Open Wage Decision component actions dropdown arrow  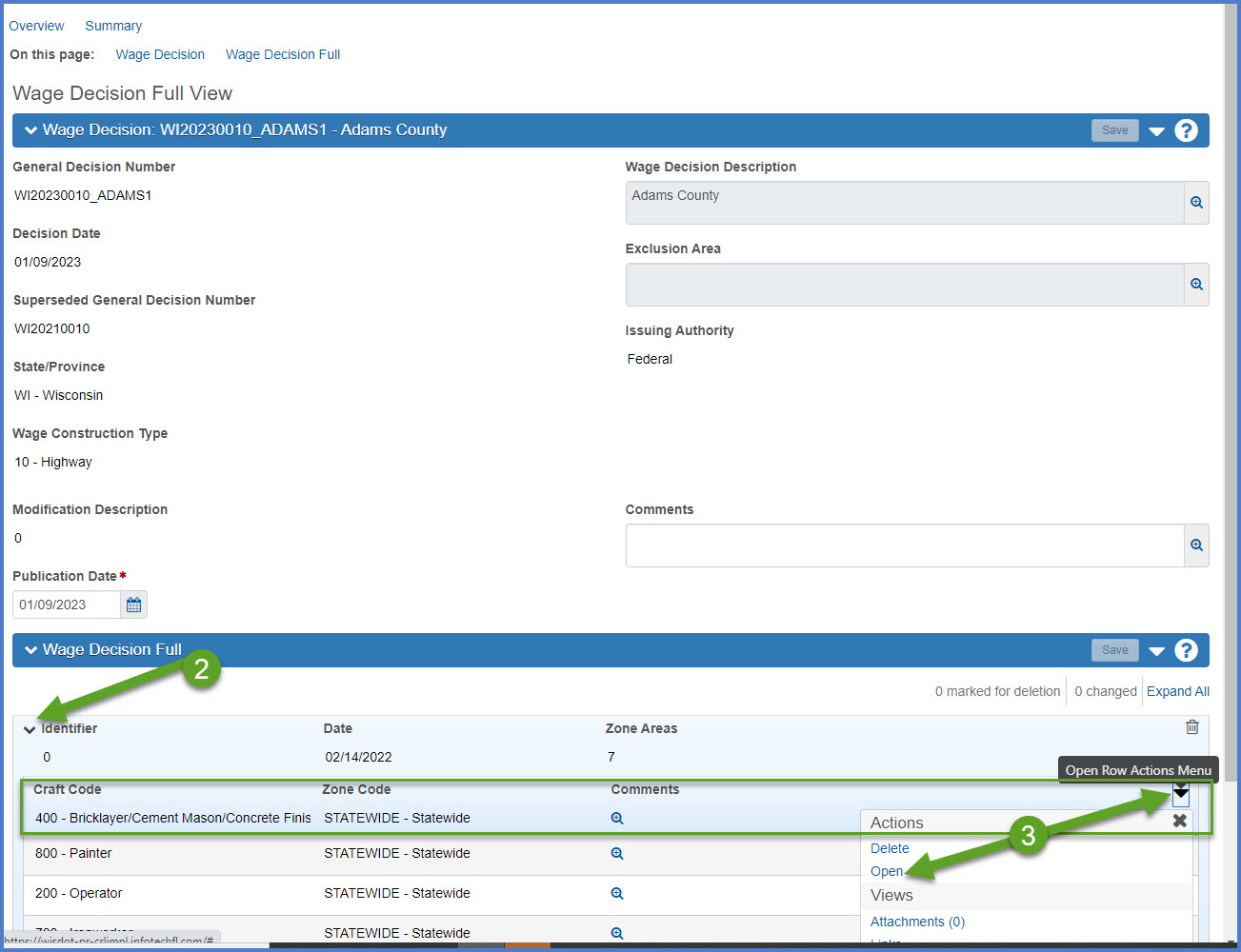click(x=1156, y=131)
